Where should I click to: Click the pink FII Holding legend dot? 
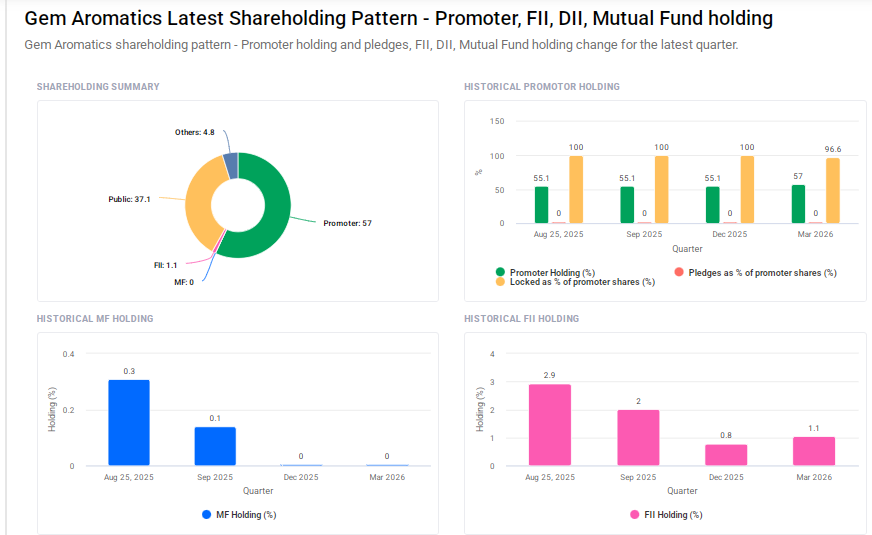pyautogui.click(x=635, y=515)
